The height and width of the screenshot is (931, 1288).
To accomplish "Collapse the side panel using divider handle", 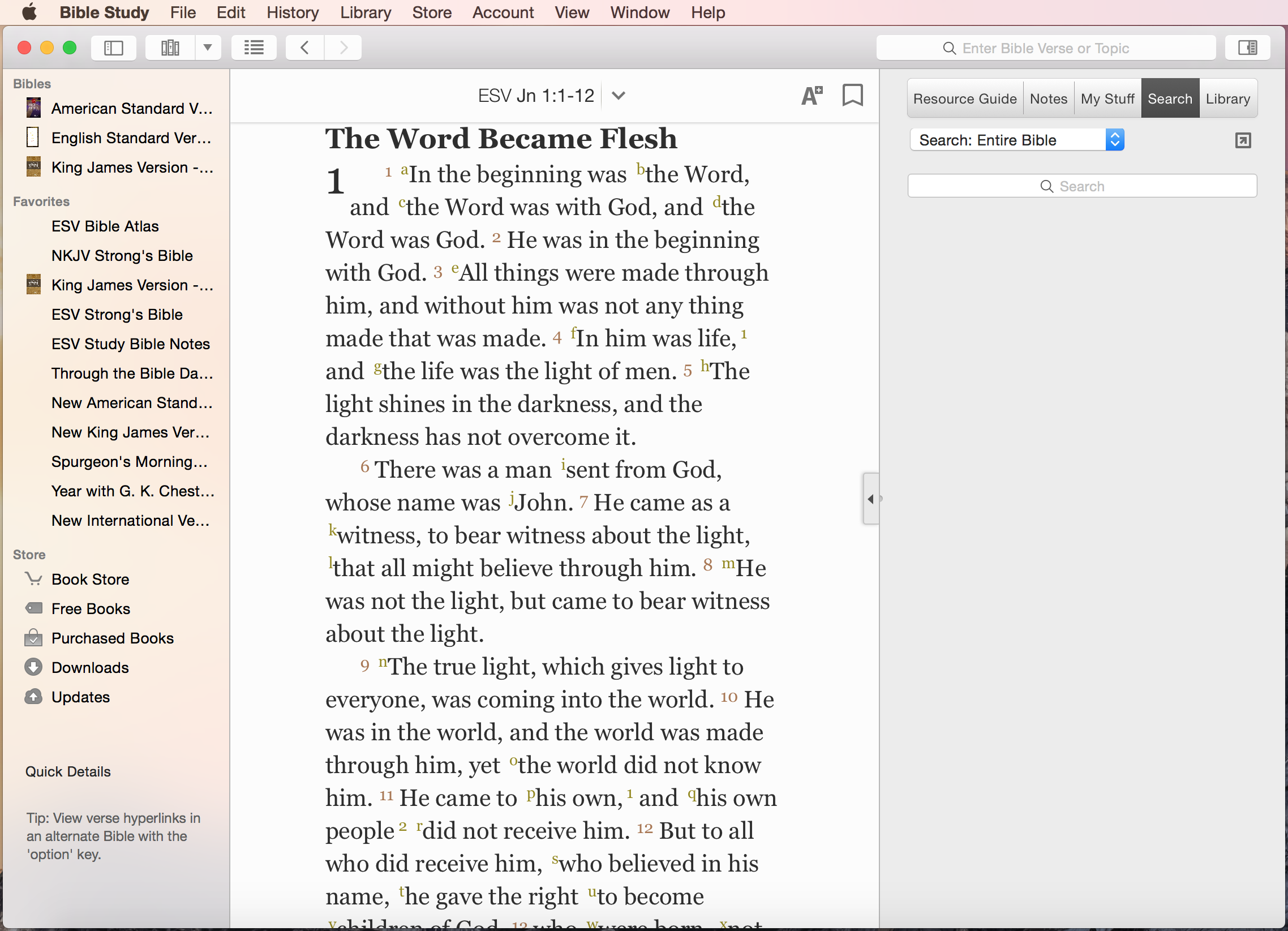I will (870, 499).
